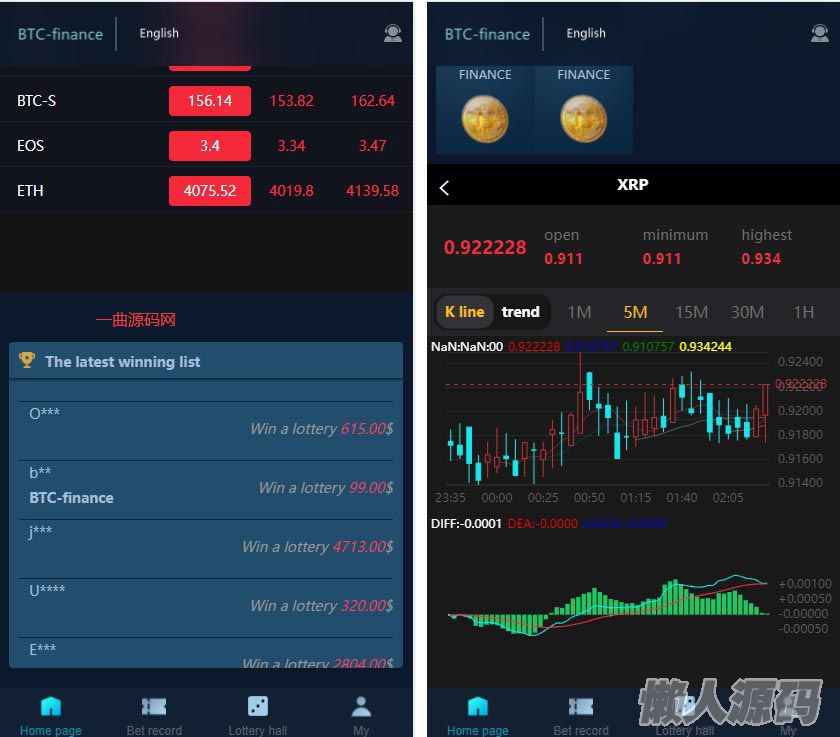Click EOS low value 3.34
This screenshot has height=737, width=840.
(x=291, y=146)
